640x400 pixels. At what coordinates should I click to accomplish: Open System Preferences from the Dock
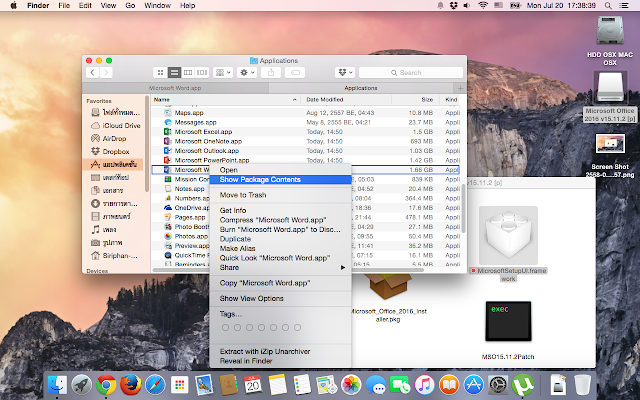point(498,384)
